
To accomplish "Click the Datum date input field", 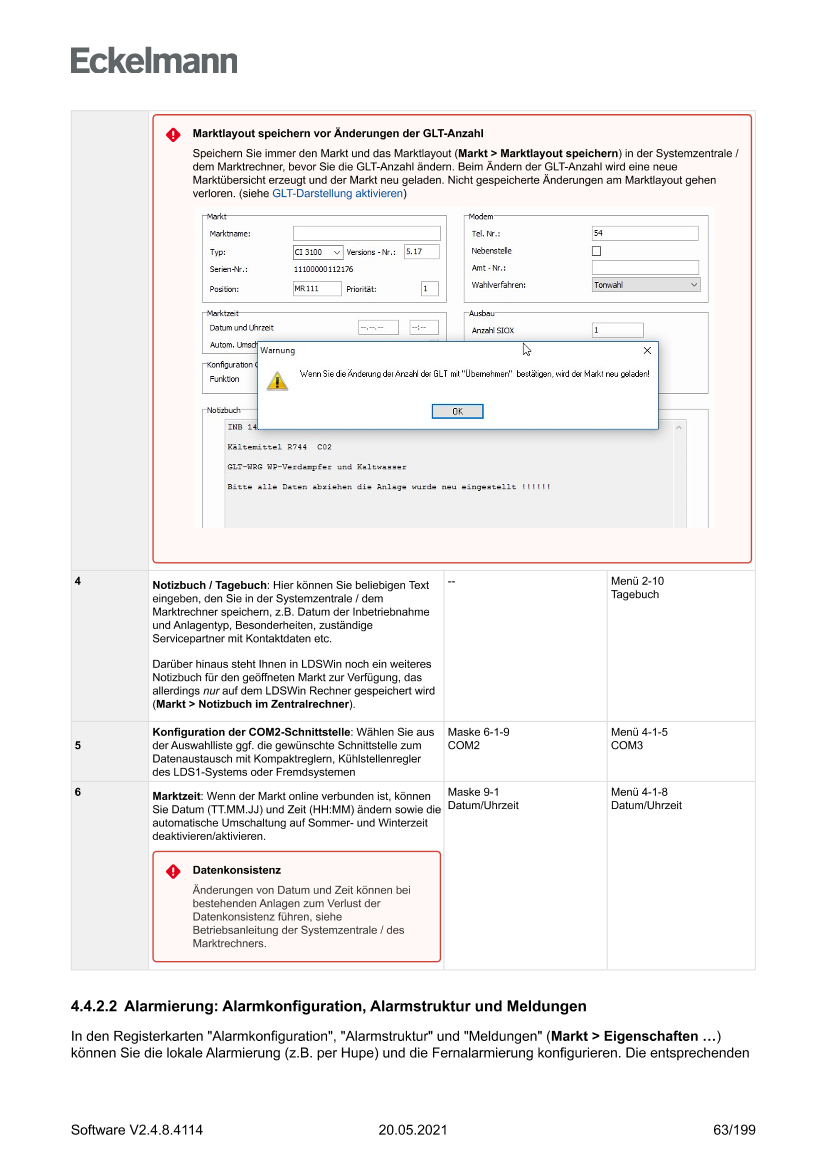I will coord(378,328).
